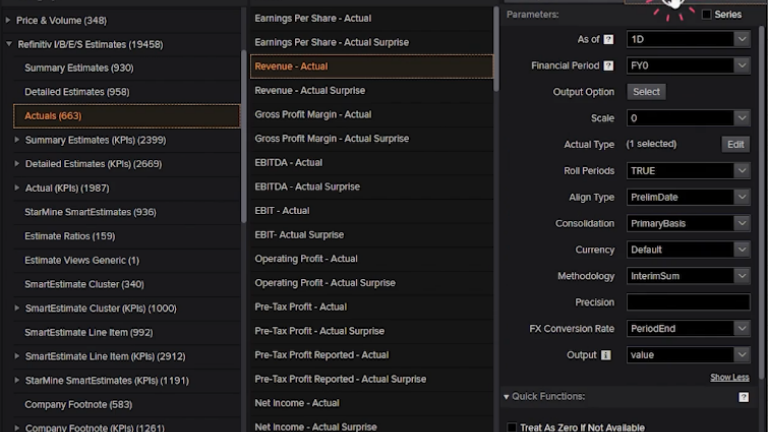768x432 pixels.
Task: Click the help icon next to As of
Action: (x=609, y=39)
